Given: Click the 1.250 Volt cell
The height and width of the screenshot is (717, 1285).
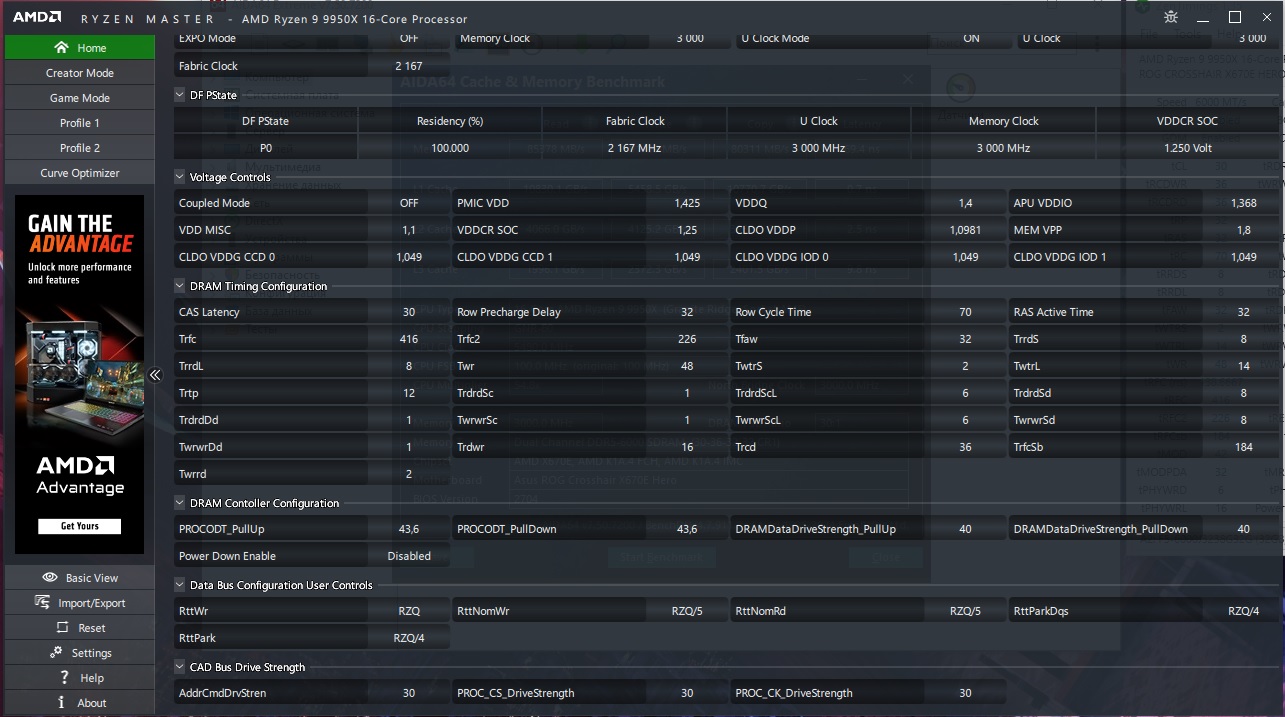Looking at the screenshot, I should (x=1187, y=148).
